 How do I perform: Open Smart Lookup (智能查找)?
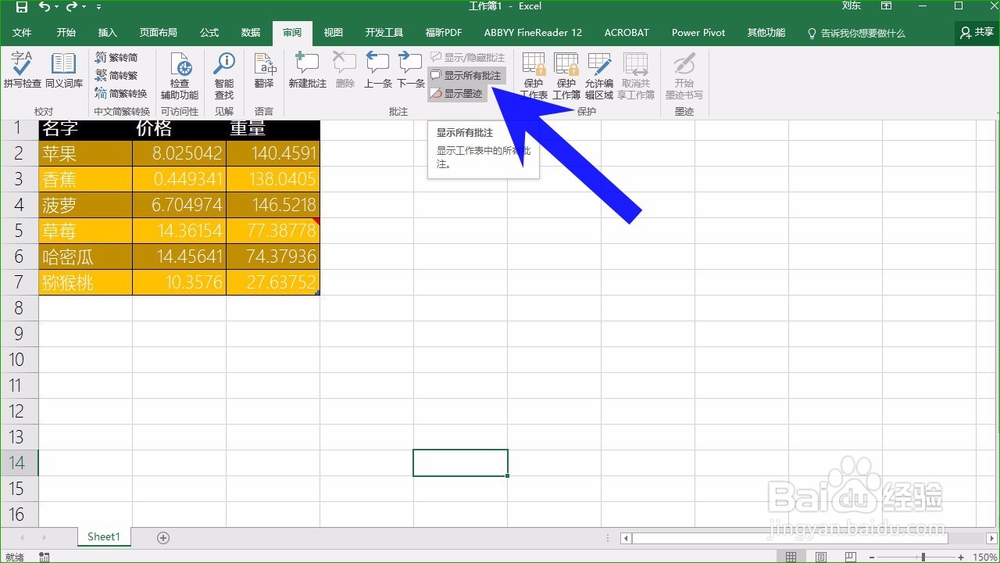pos(224,76)
